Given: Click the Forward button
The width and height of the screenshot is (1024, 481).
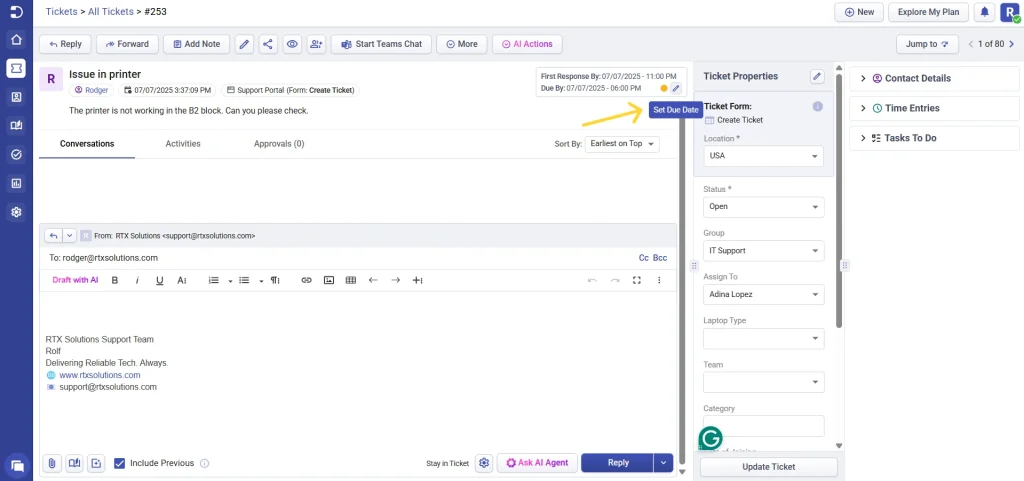Looking at the screenshot, I should coord(127,44).
